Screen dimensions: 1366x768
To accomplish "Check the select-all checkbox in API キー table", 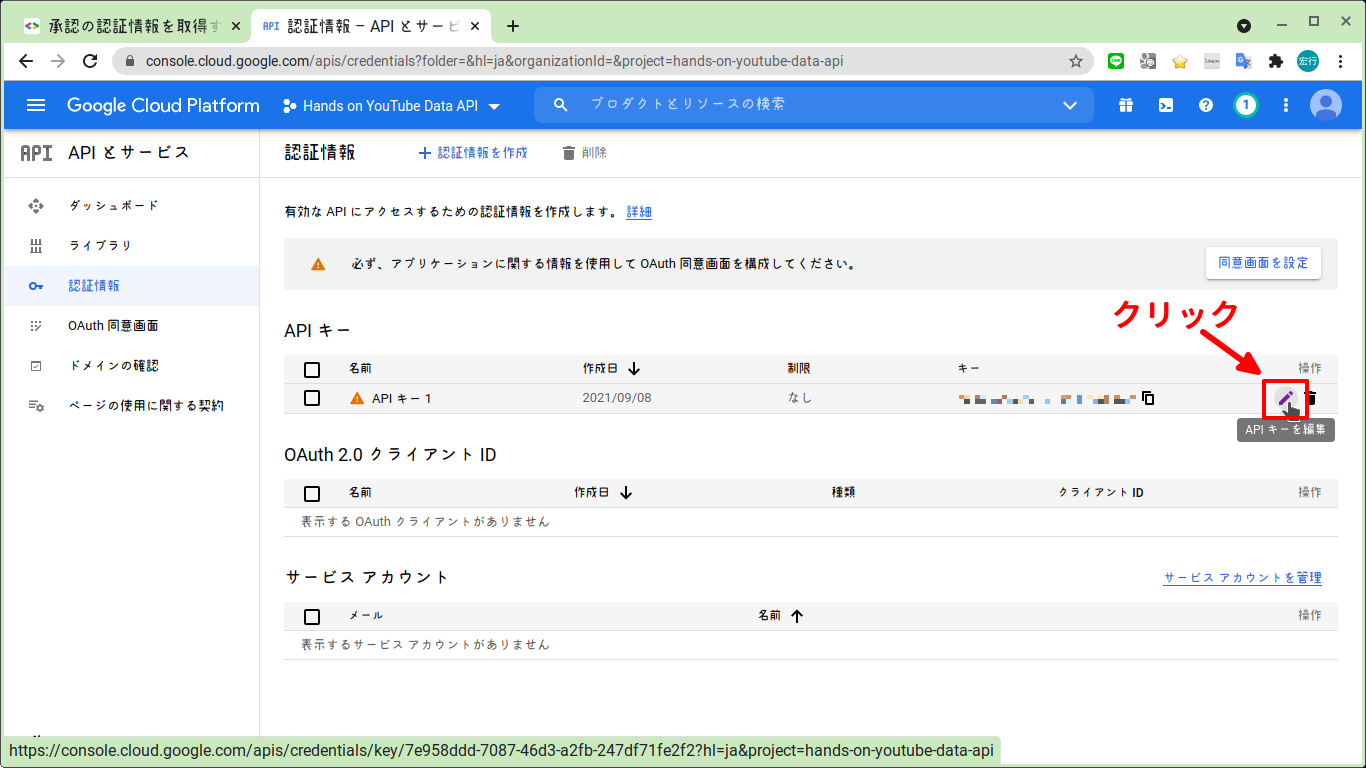I will (311, 369).
